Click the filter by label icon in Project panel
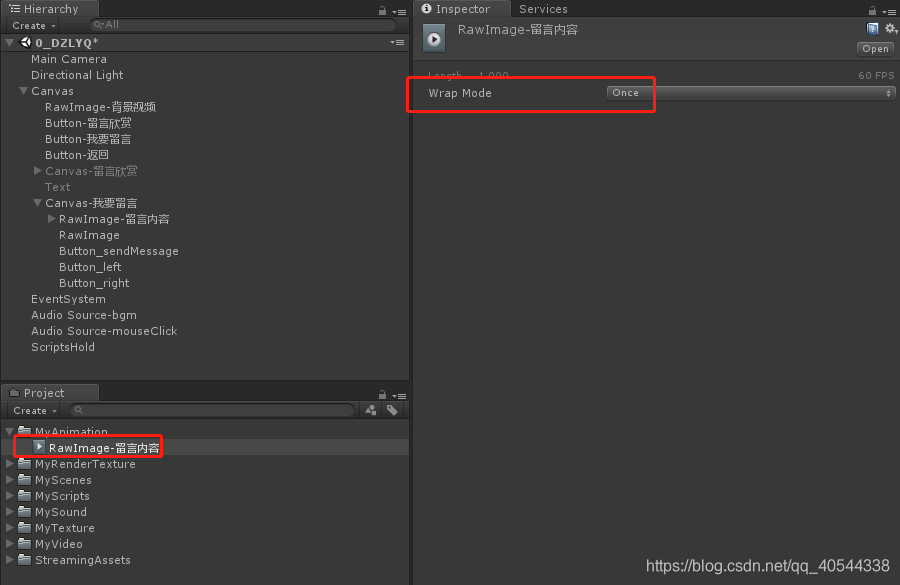900x585 pixels. point(391,410)
